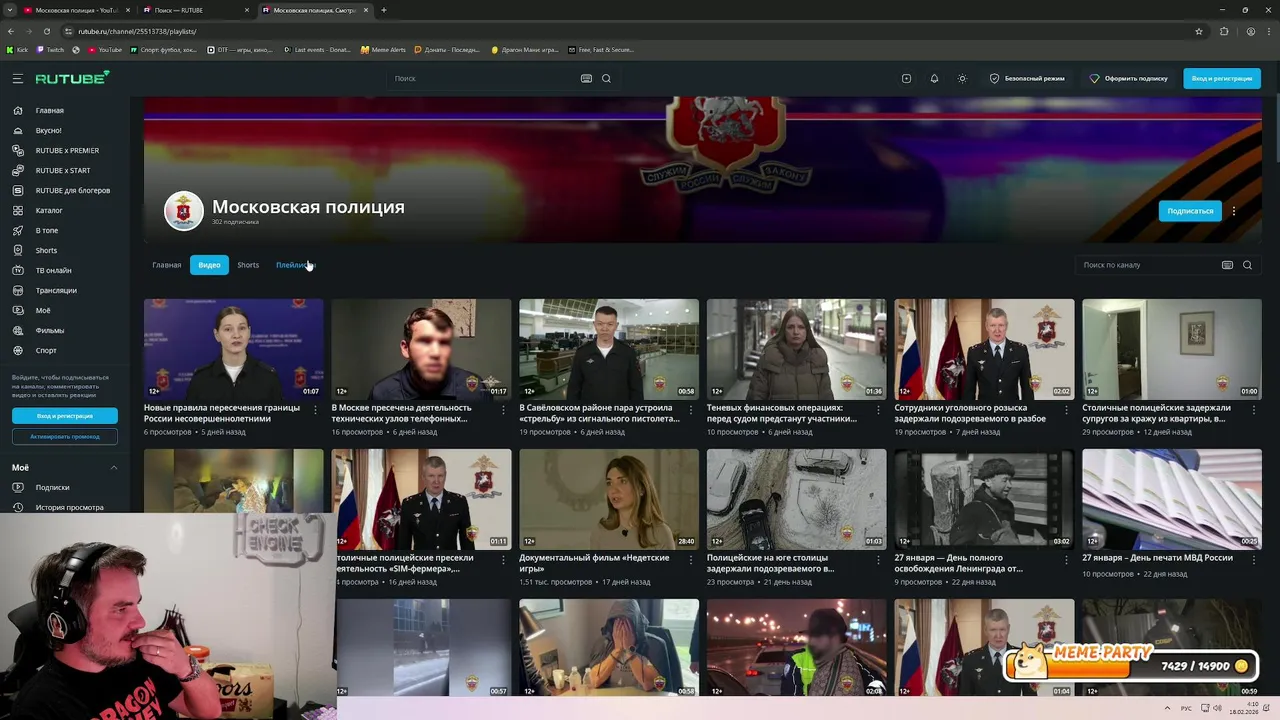The image size is (1280, 720).
Task: Click title Теневых финансовых операциях
Action: point(781,413)
